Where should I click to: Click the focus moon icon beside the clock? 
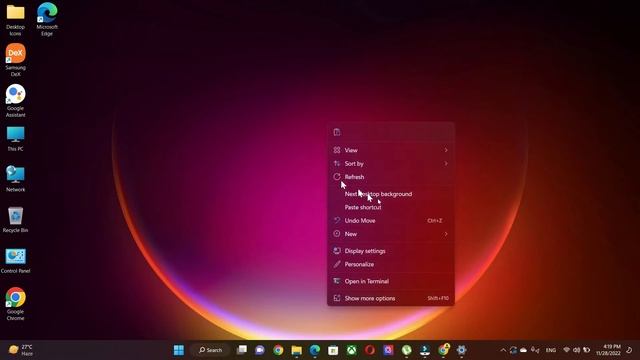[629, 350]
